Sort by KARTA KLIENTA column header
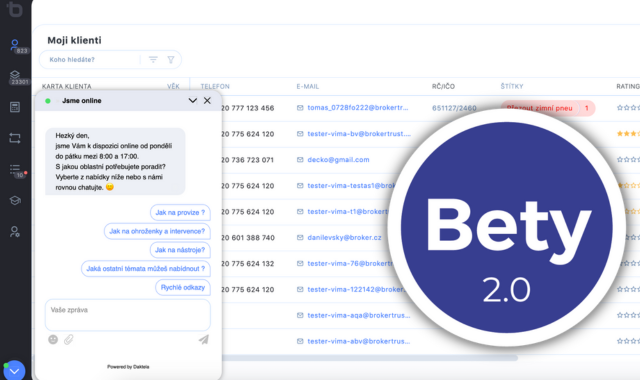The width and height of the screenshot is (640, 380). [x=67, y=87]
